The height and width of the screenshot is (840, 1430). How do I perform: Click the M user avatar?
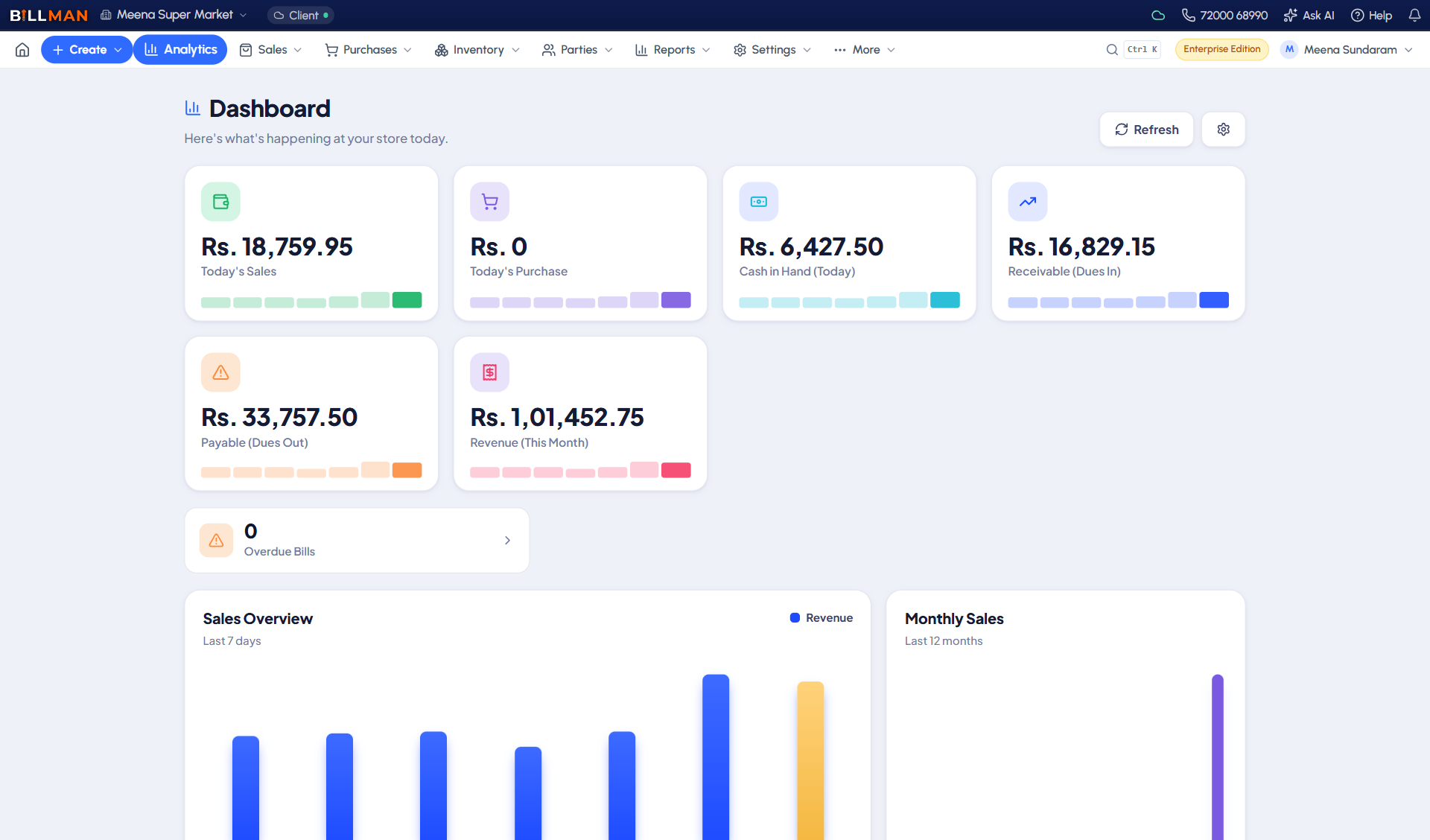coord(1289,50)
